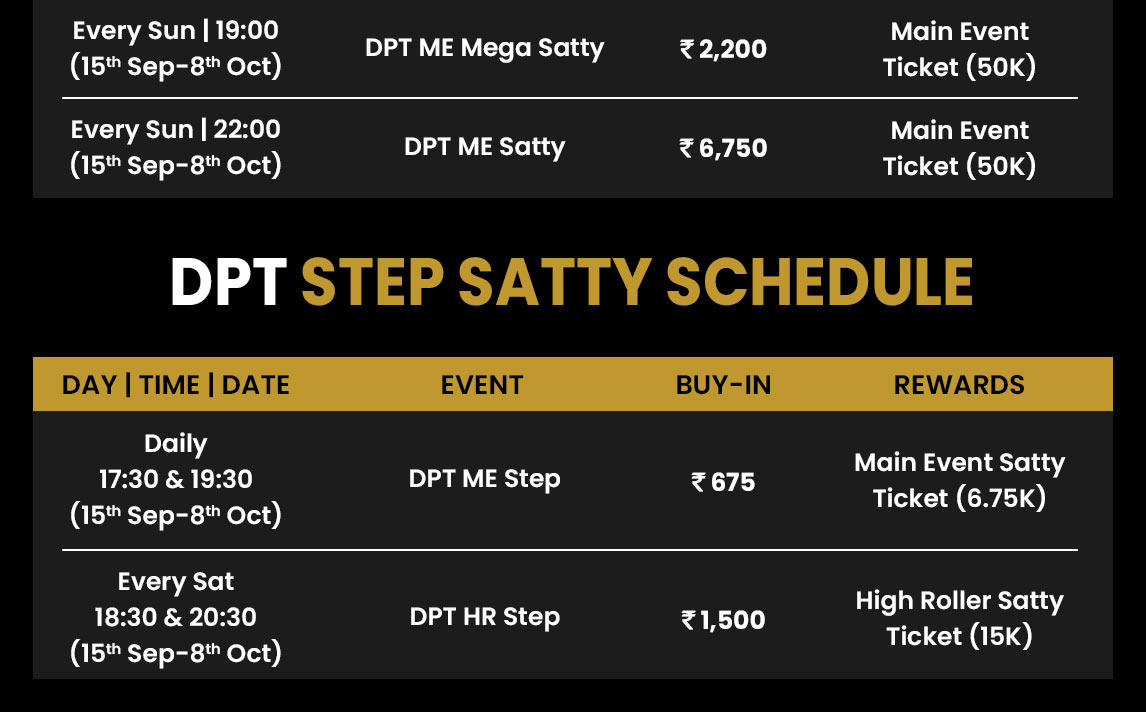The image size is (1146, 712).
Task: Click Main Event Ticket reward for Mega Satty
Action: [959, 49]
